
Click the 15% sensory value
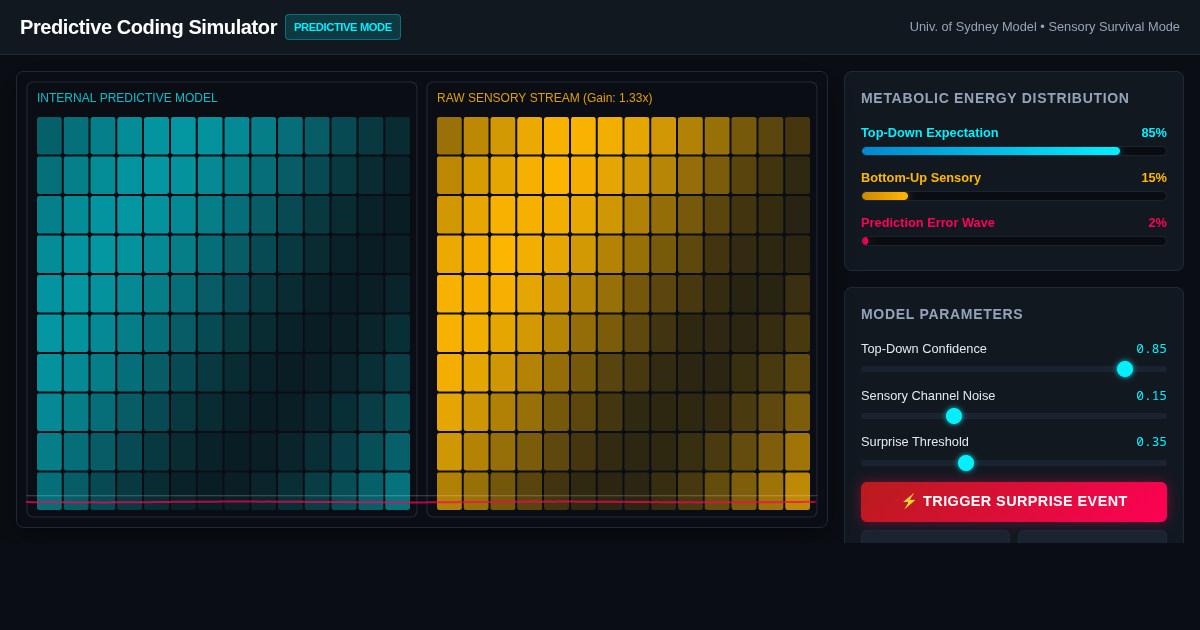[1154, 177]
